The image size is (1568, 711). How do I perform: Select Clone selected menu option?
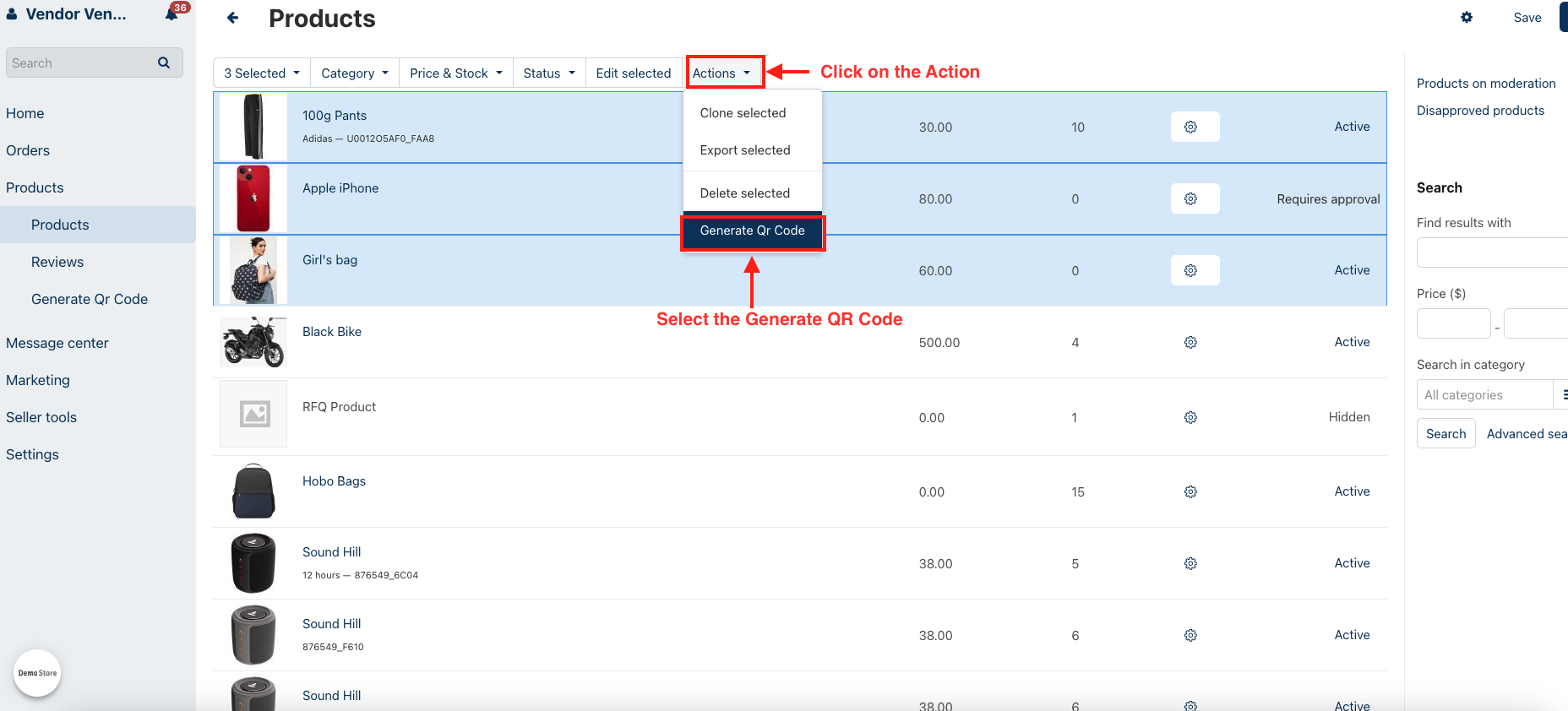click(743, 113)
